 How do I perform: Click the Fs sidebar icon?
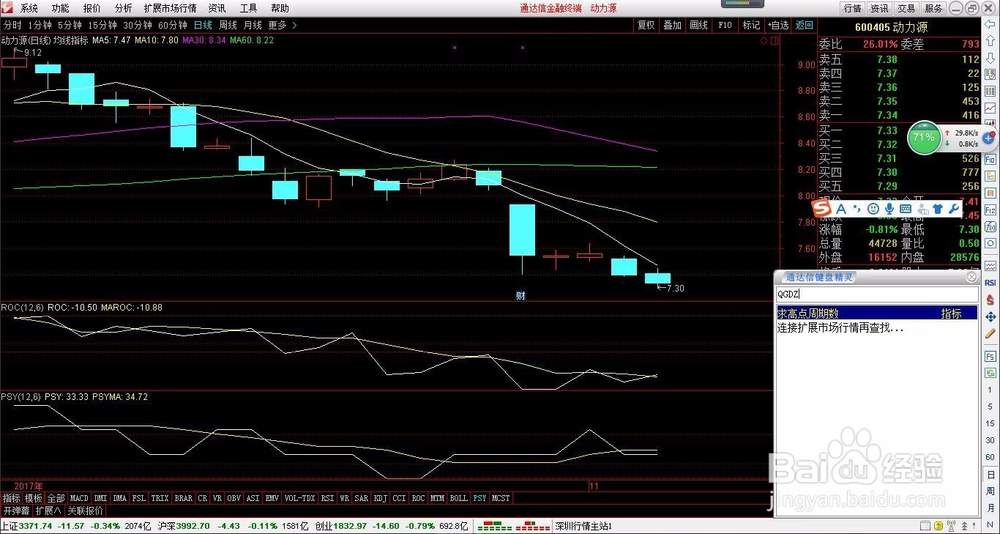tap(990, 355)
